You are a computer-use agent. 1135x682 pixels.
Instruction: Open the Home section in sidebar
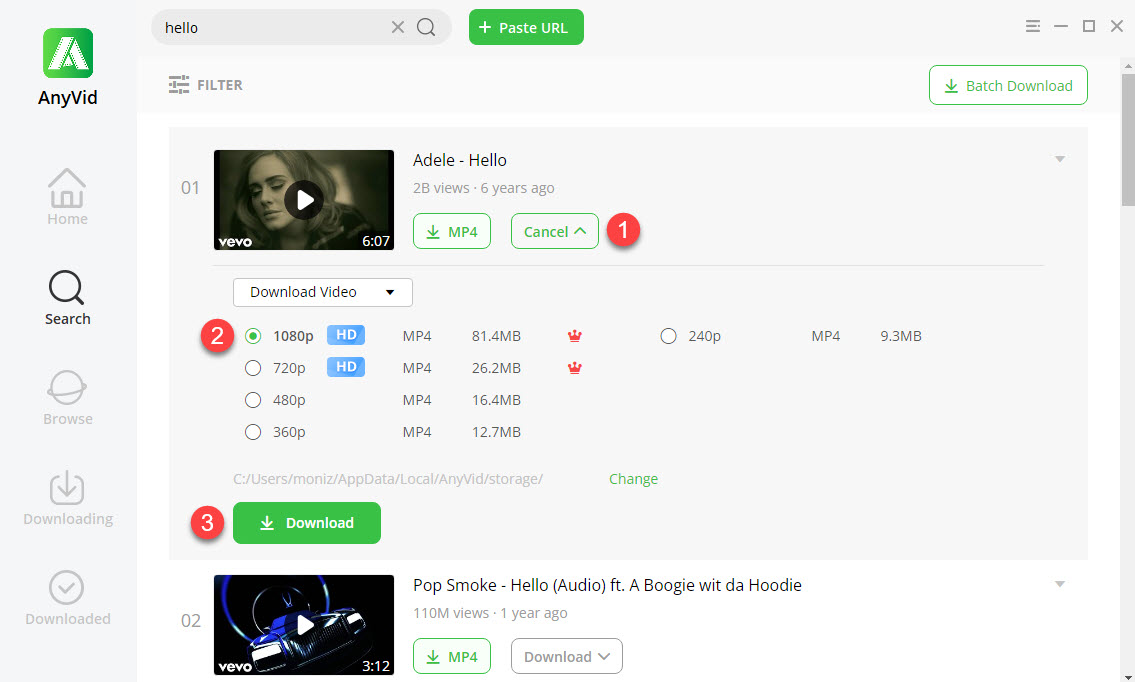(x=67, y=197)
